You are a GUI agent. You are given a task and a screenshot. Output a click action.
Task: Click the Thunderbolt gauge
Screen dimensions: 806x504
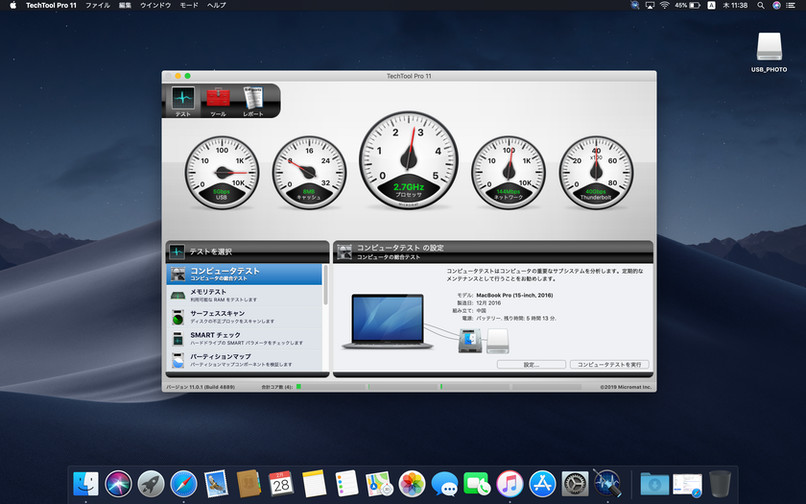click(596, 172)
